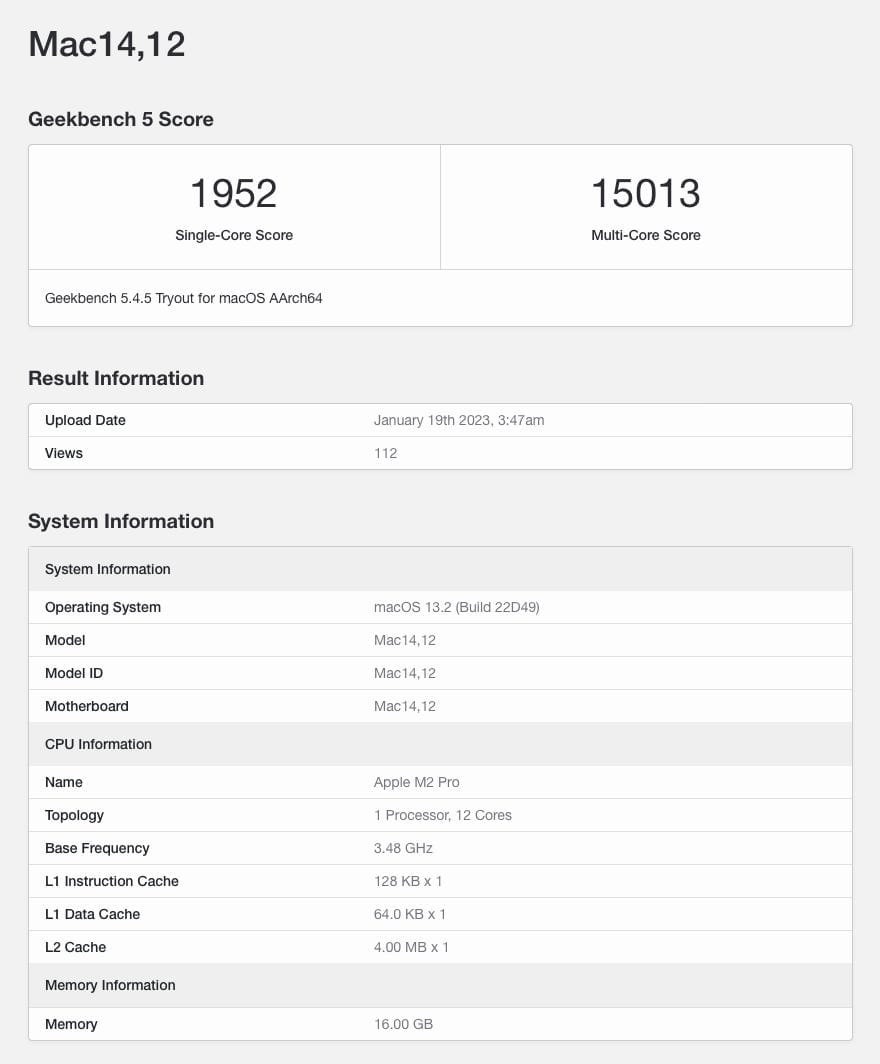Click the Base Frequency label

click(97, 848)
